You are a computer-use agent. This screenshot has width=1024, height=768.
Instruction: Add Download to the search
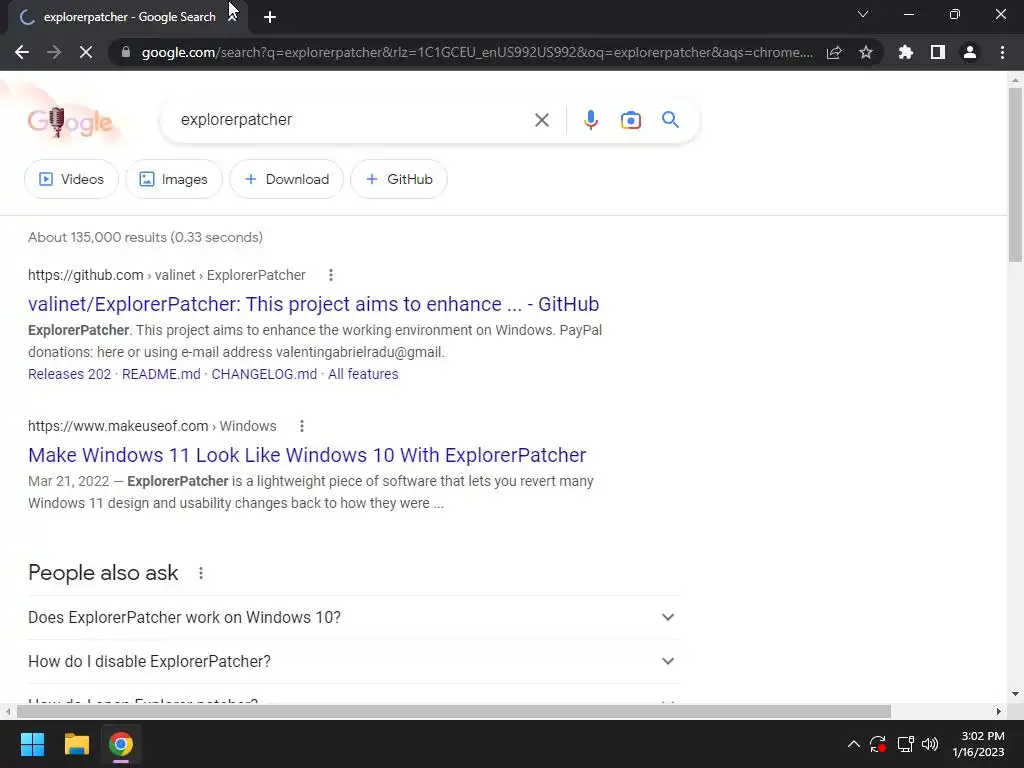[286, 179]
